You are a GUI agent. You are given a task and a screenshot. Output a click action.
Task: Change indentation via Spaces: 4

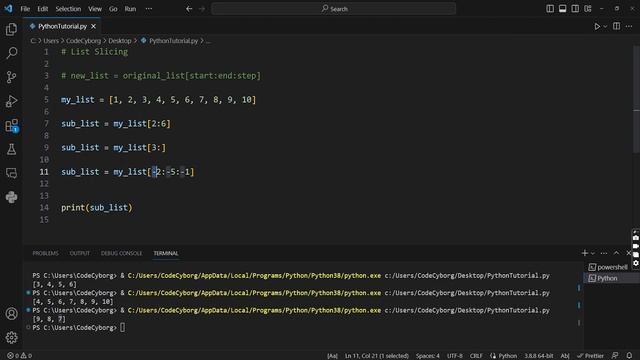tap(427, 356)
